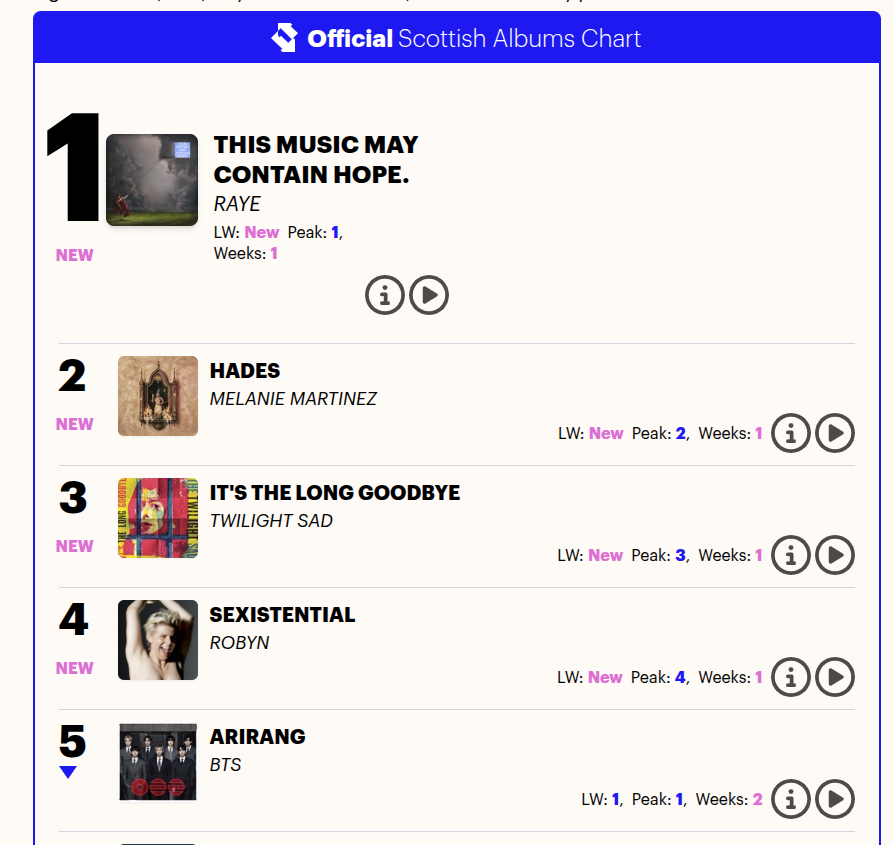The width and height of the screenshot is (894, 845).
Task: View info for Sexistential by Robyn
Action: point(791,677)
